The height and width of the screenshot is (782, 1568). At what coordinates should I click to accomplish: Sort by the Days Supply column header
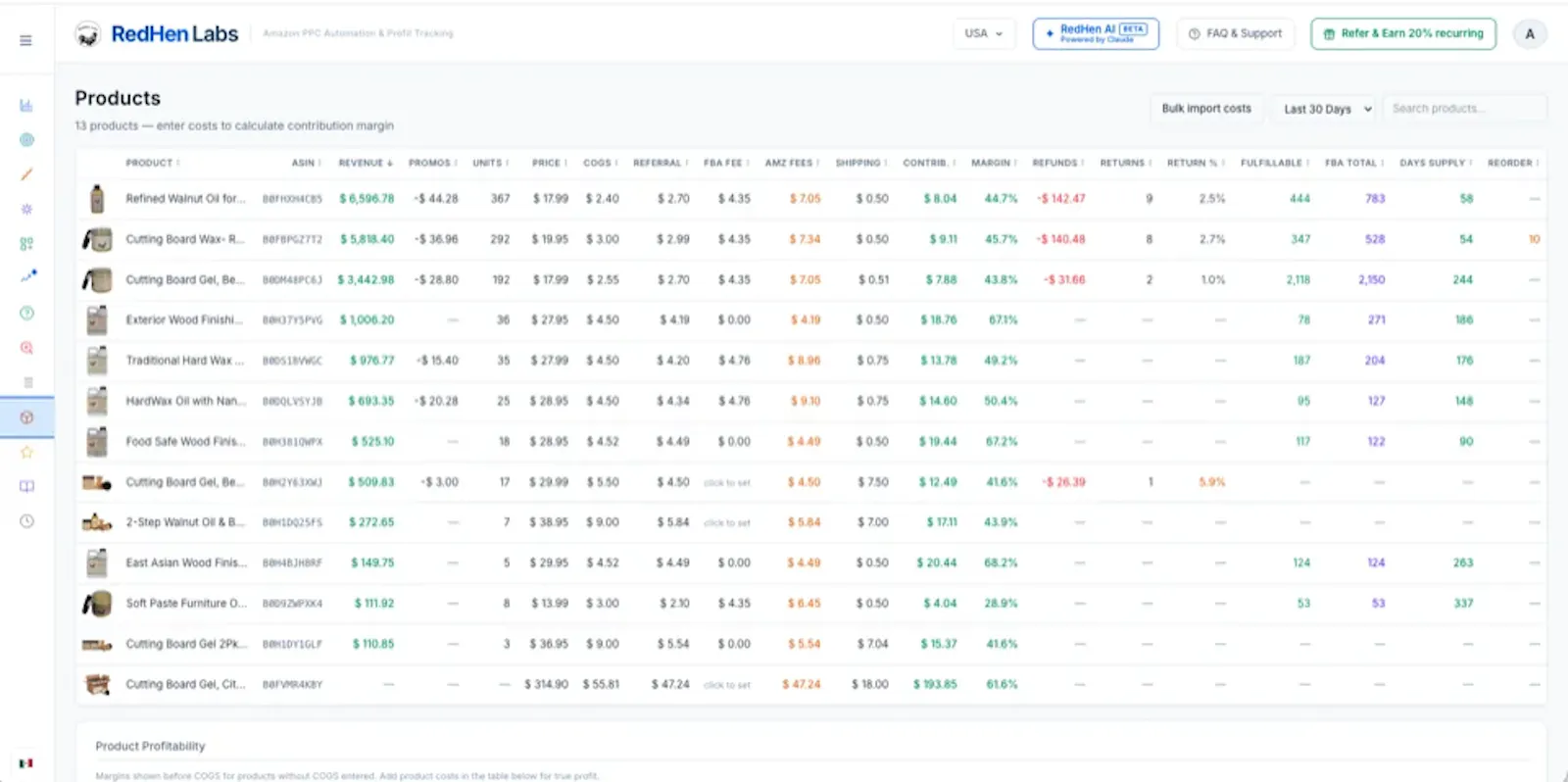(1435, 163)
